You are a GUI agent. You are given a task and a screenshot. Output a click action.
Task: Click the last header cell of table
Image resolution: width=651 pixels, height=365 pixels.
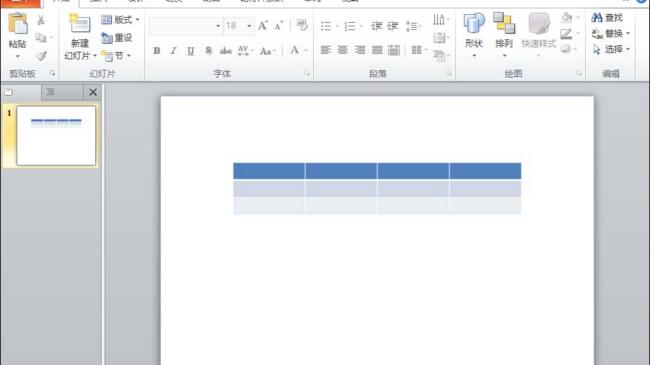tap(485, 171)
